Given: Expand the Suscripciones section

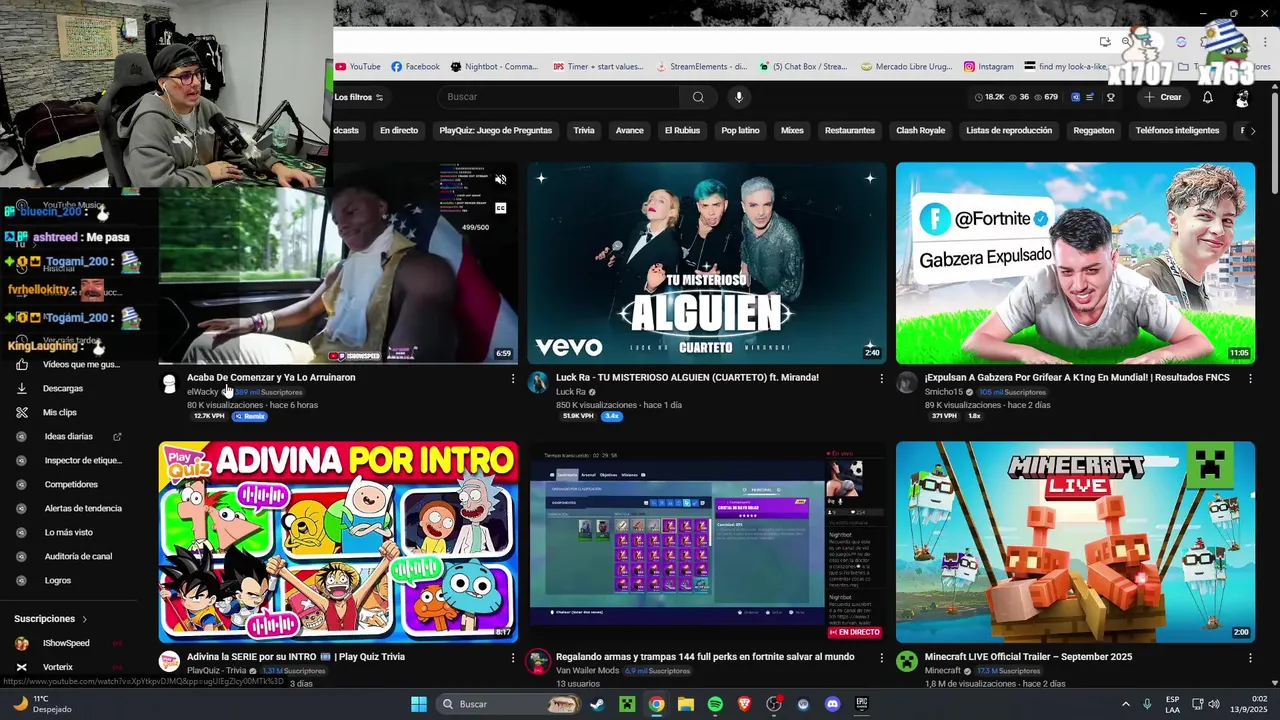Looking at the screenshot, I should tap(51, 619).
